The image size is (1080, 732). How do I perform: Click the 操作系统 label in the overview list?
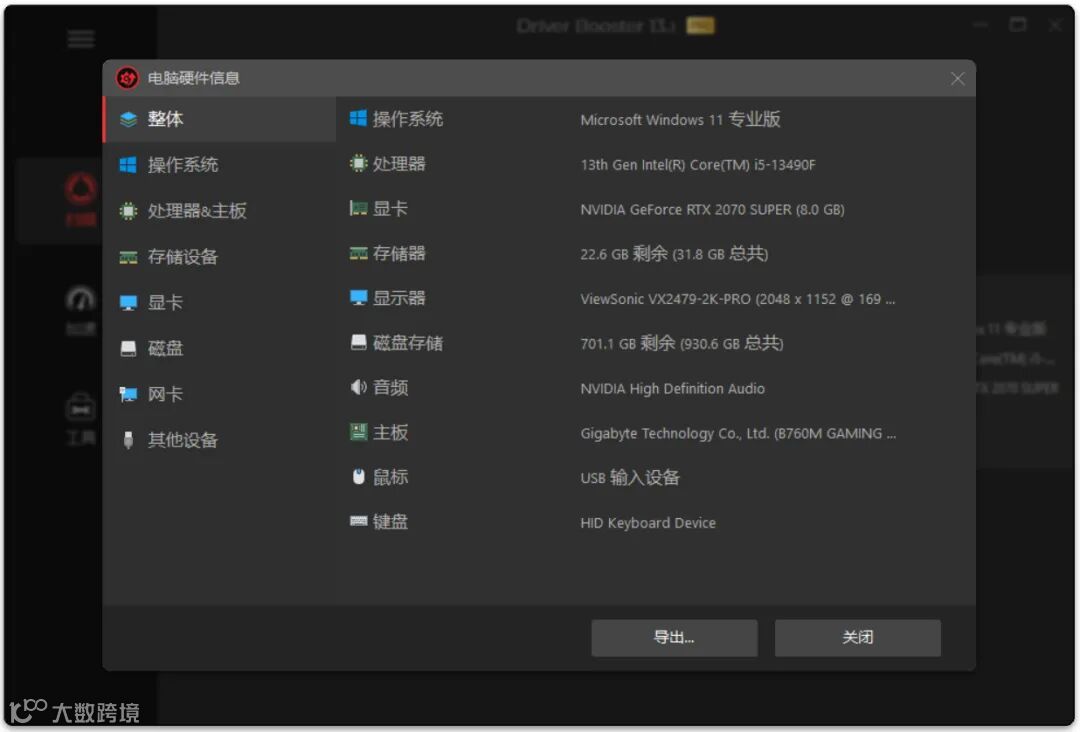click(x=408, y=119)
